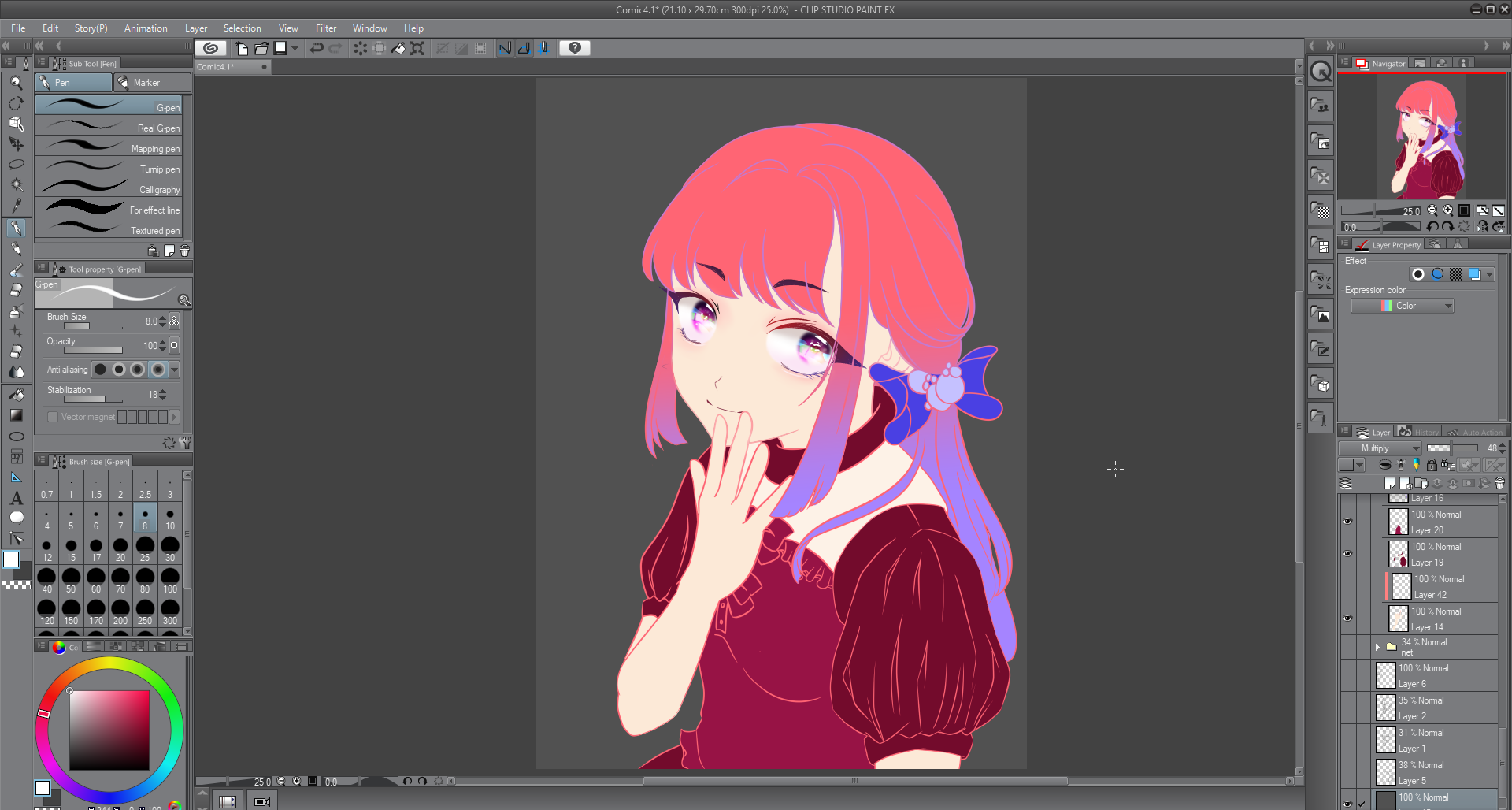Click the Quick Access Q icon
This screenshot has width=1512, height=810.
(1321, 72)
